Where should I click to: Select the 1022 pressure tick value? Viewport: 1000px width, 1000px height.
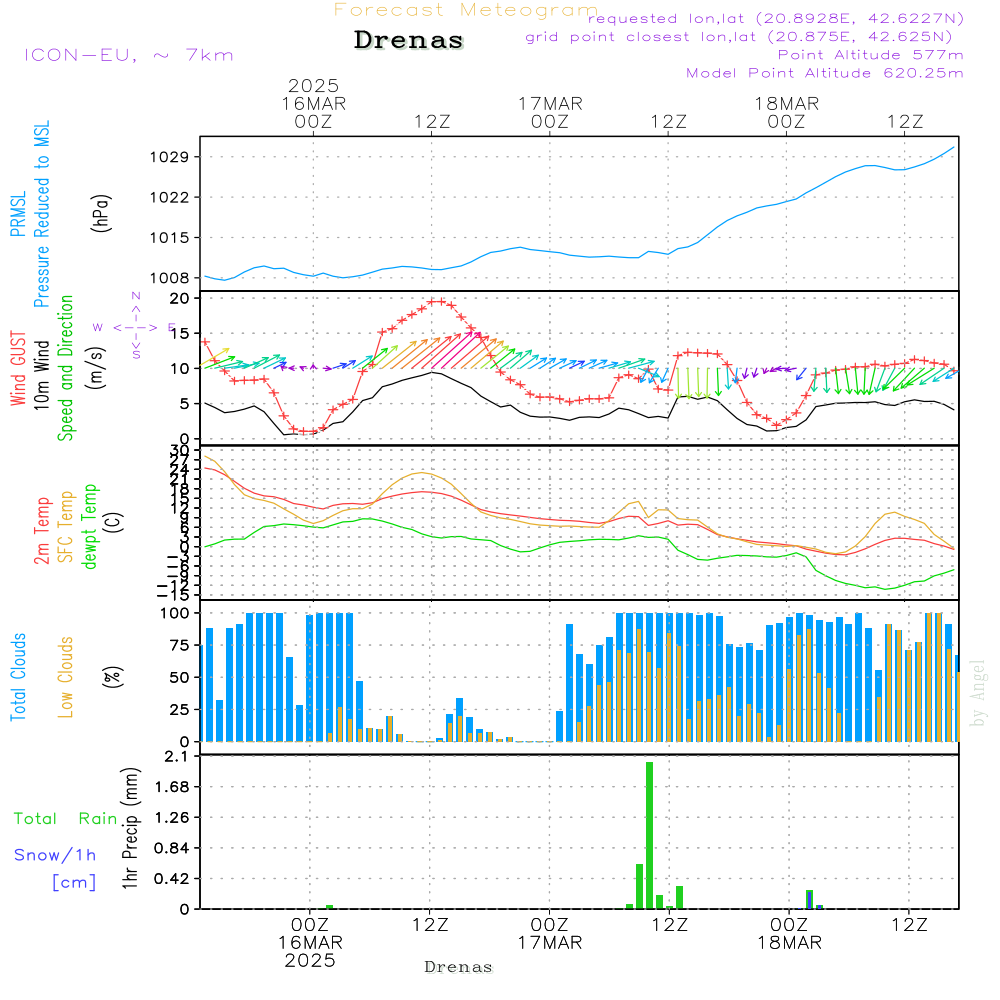click(x=170, y=197)
